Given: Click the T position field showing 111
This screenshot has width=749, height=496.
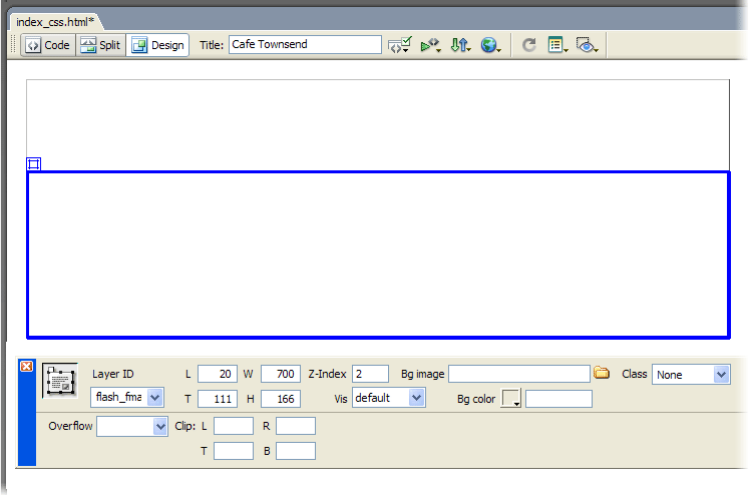Looking at the screenshot, I should point(217,399).
